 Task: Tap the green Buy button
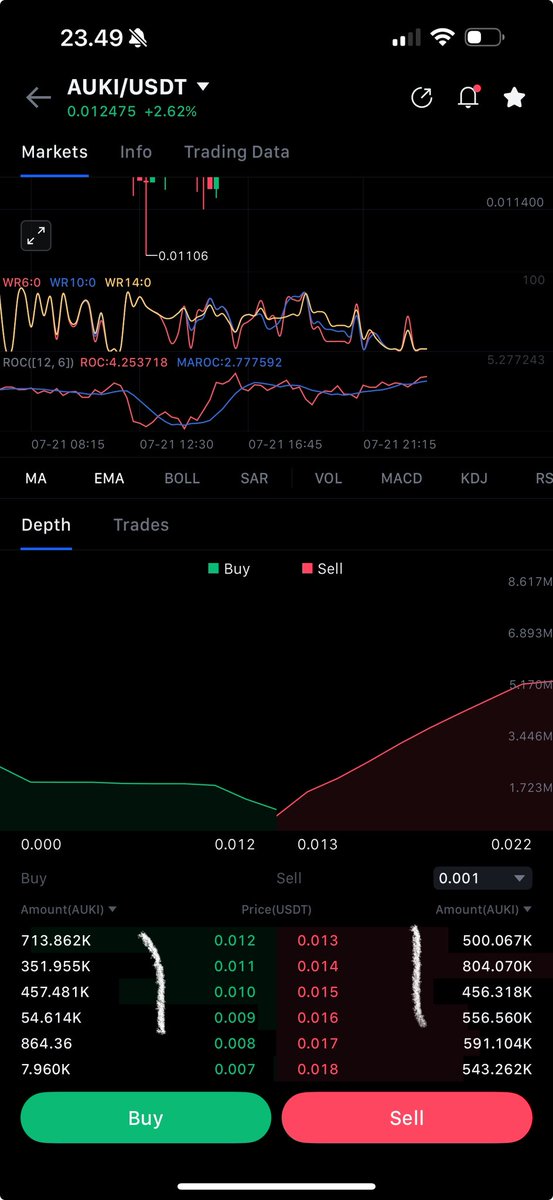(146, 1117)
